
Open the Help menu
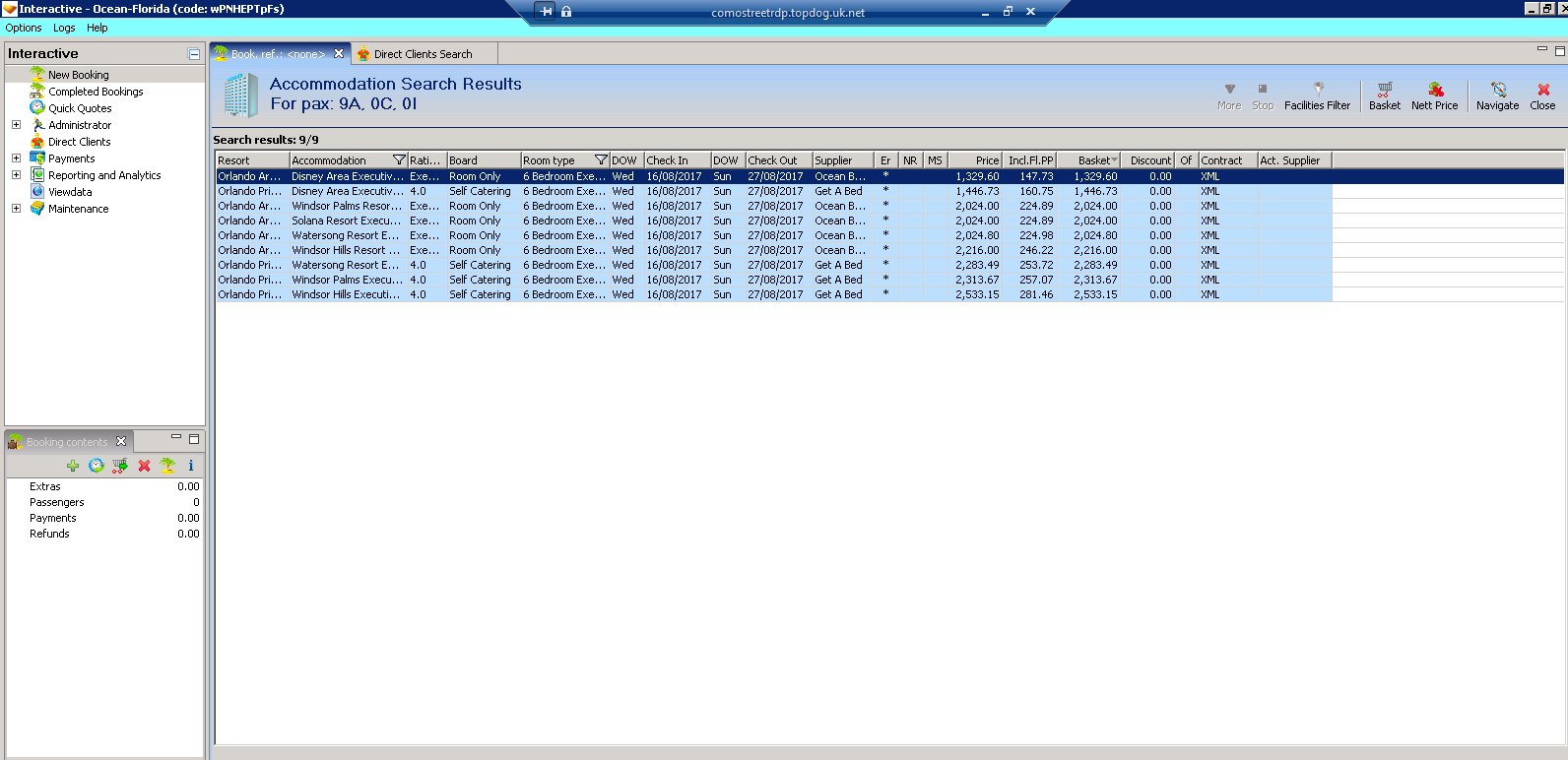click(97, 28)
